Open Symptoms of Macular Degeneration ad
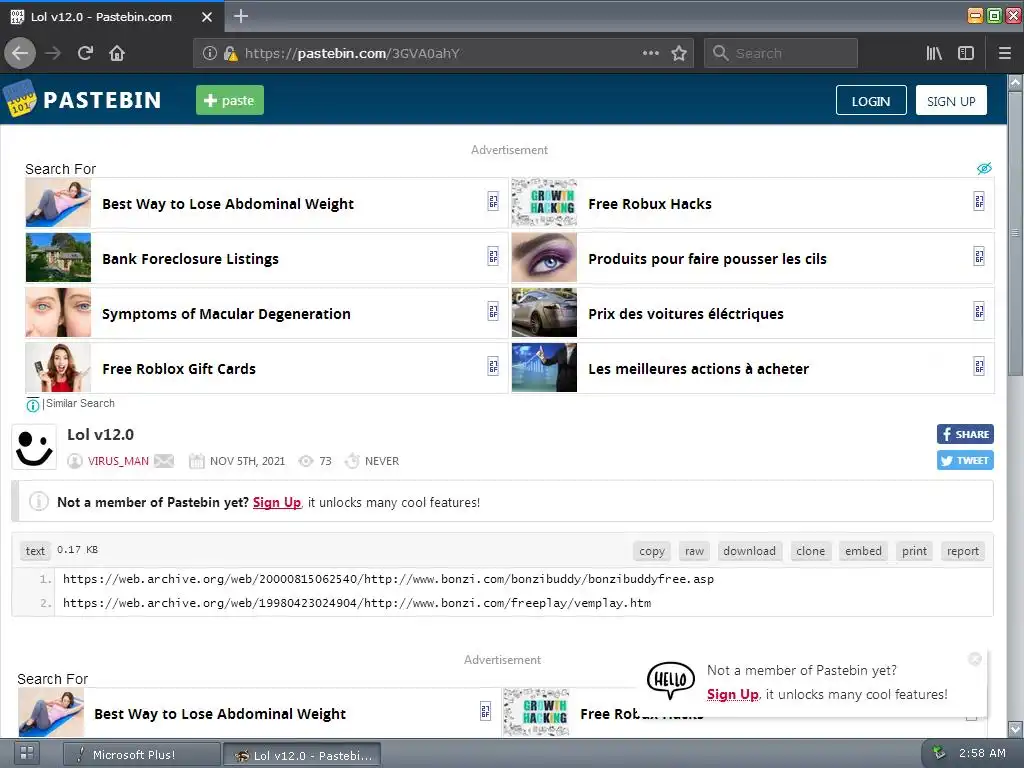 266,313
